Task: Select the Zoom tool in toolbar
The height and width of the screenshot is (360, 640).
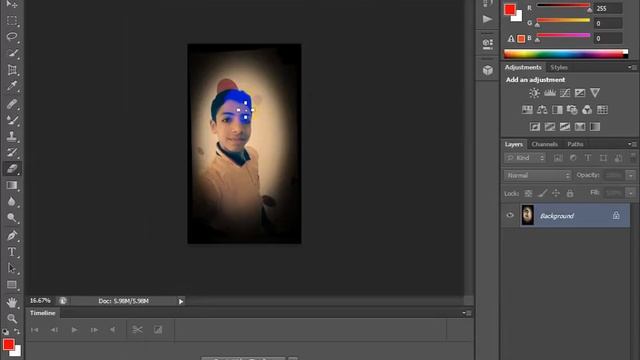Action: [x=12, y=318]
